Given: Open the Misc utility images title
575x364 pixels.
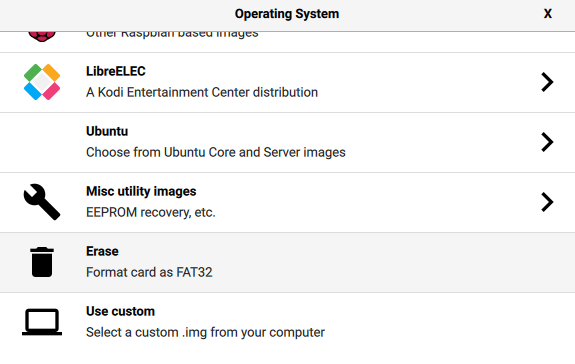Looking at the screenshot, I should coord(141,191).
